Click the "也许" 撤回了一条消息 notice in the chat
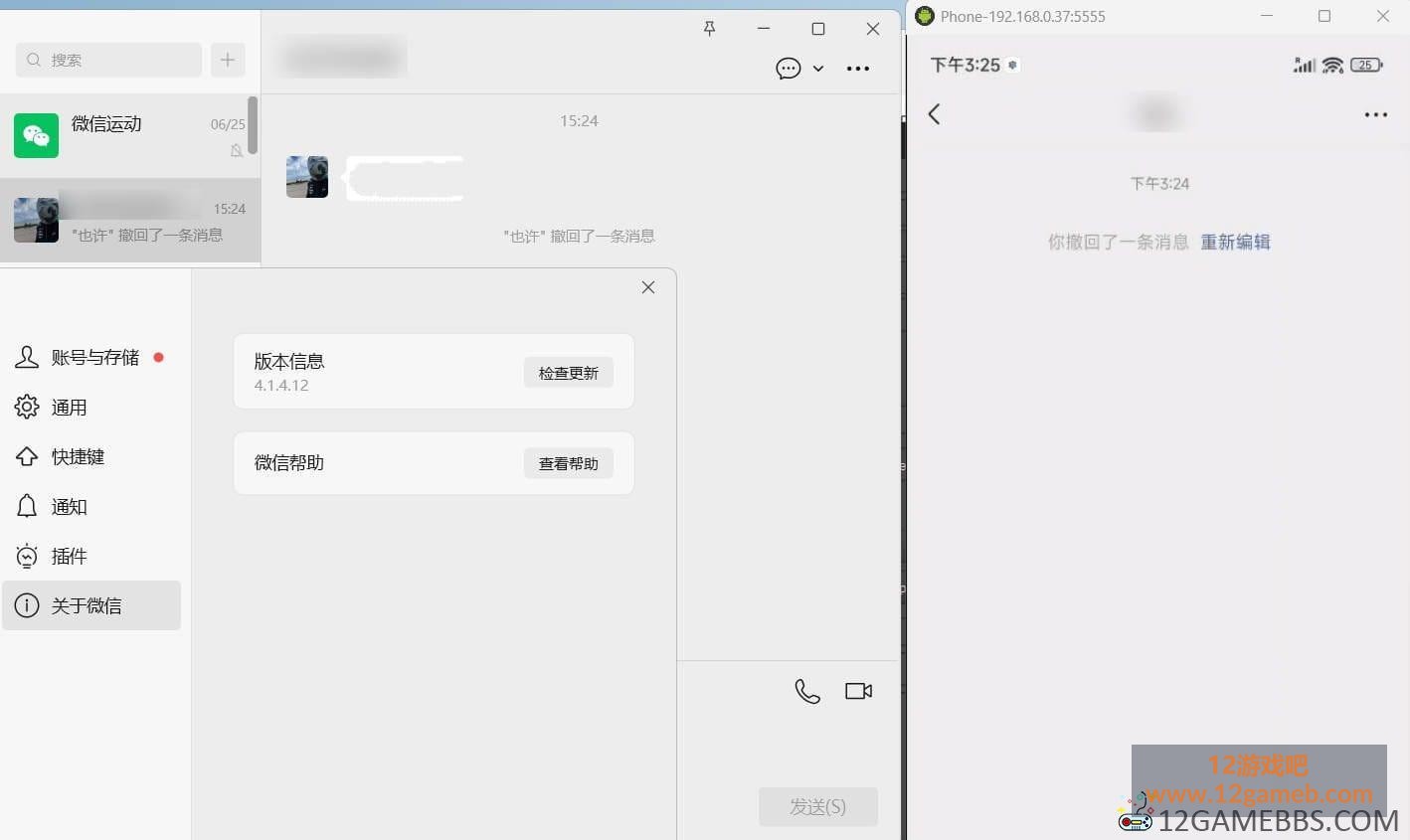 coord(579,237)
